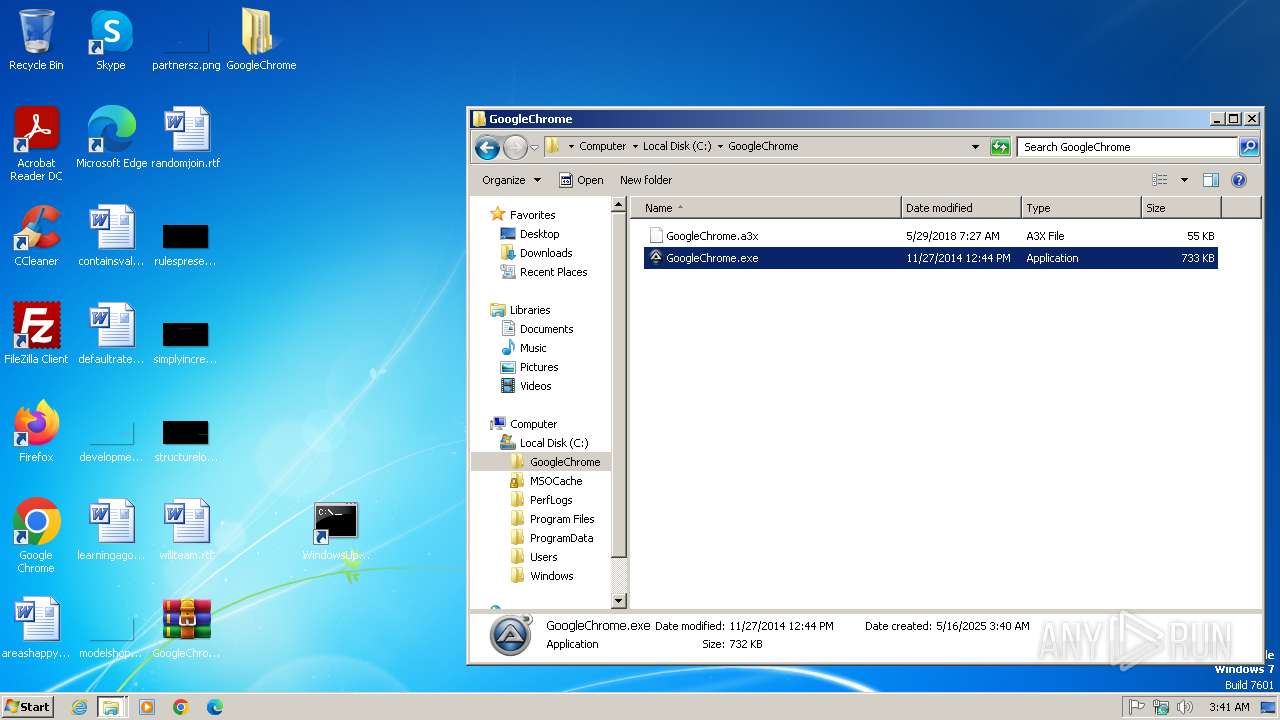Select the WindowsUp... command prompt shortcut

(336, 531)
